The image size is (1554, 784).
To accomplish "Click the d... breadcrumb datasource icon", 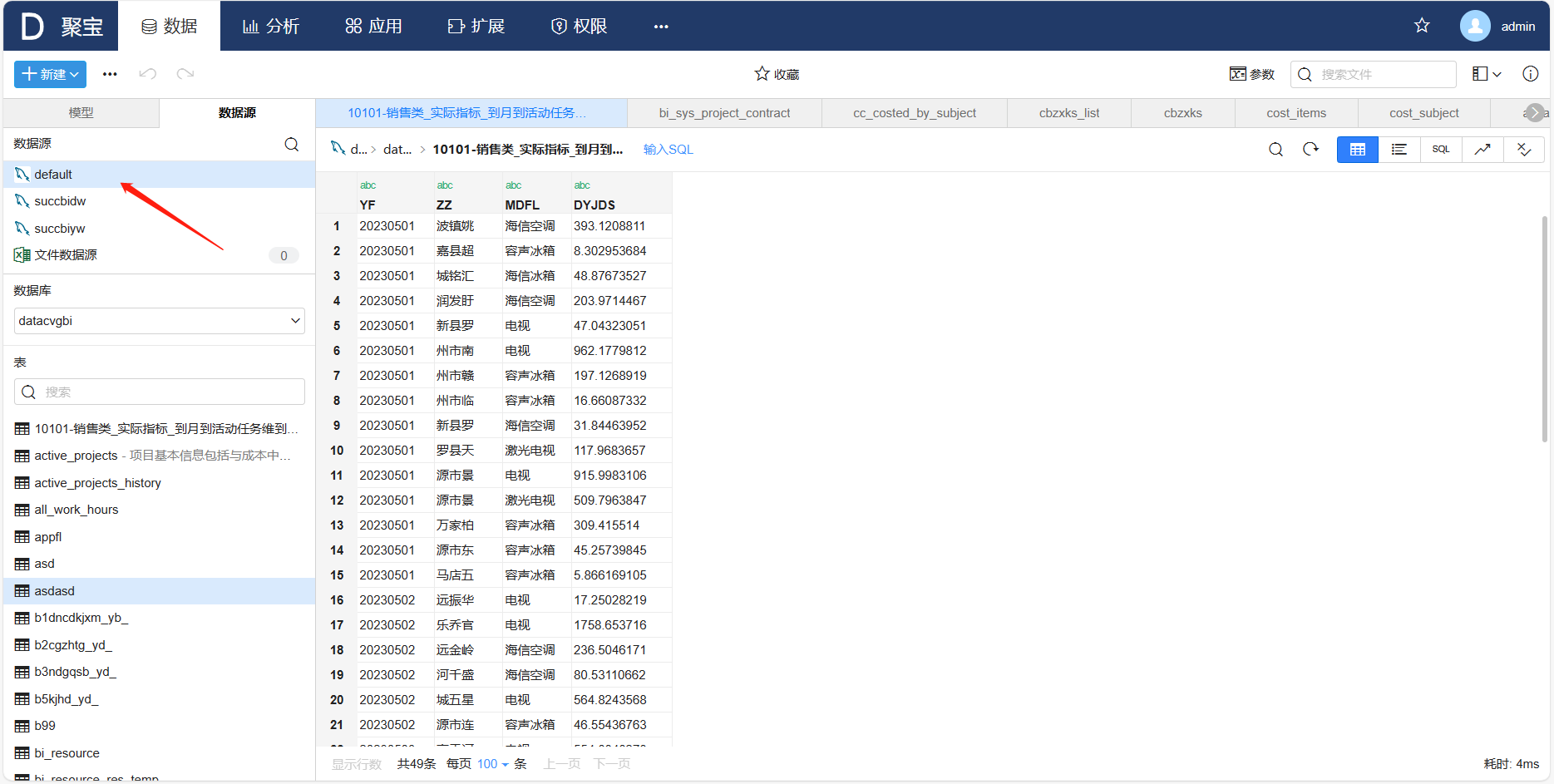I will coord(338,149).
